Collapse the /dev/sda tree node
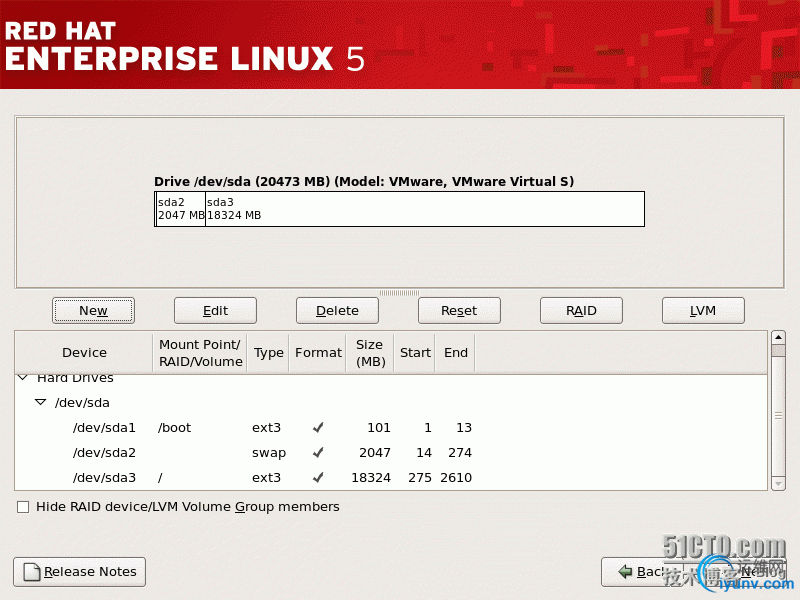 [41, 403]
